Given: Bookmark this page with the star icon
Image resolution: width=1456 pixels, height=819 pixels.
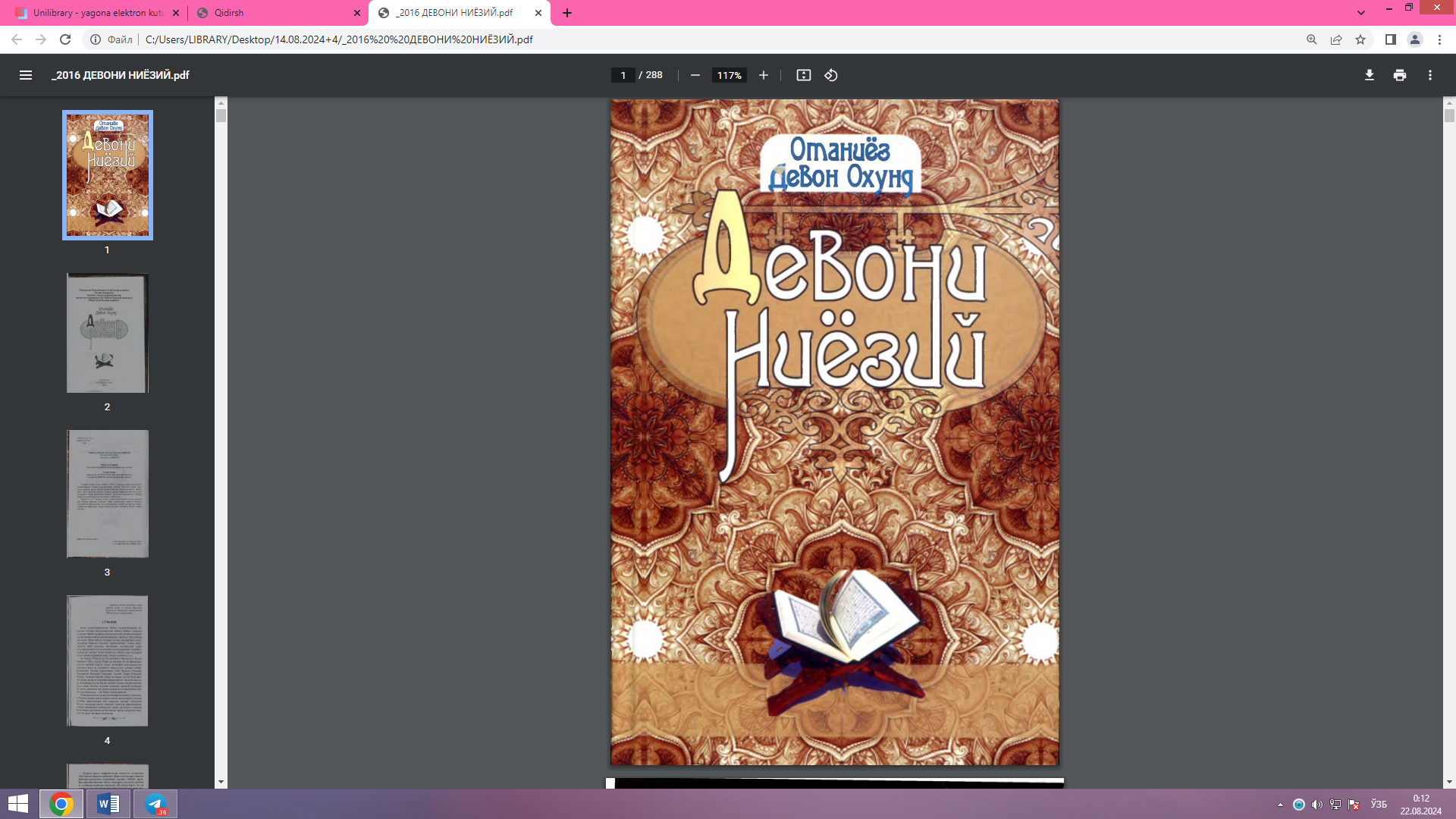Looking at the screenshot, I should pyautogui.click(x=1360, y=39).
